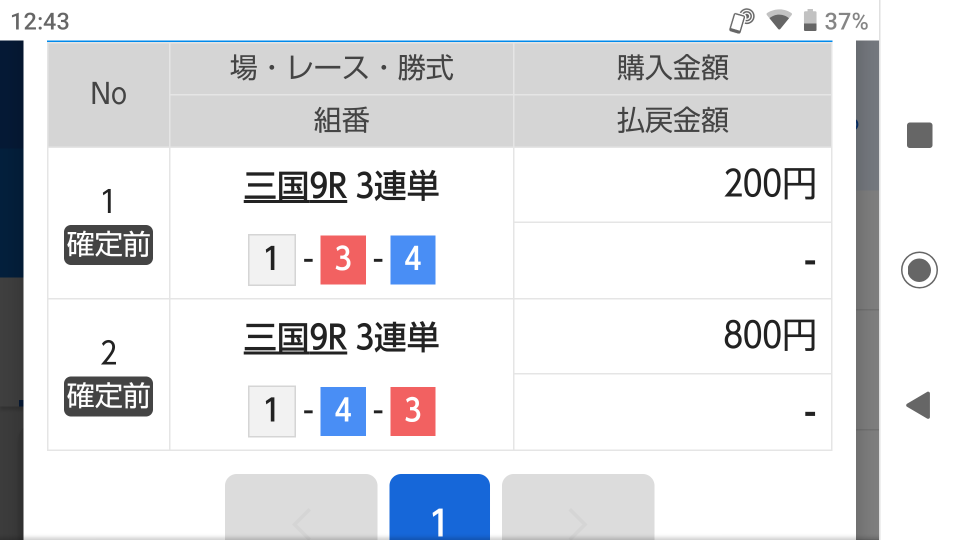Viewport: 960px width, 540px height.
Task: Click the 800円 purchase amount cell
Action: tap(672, 336)
